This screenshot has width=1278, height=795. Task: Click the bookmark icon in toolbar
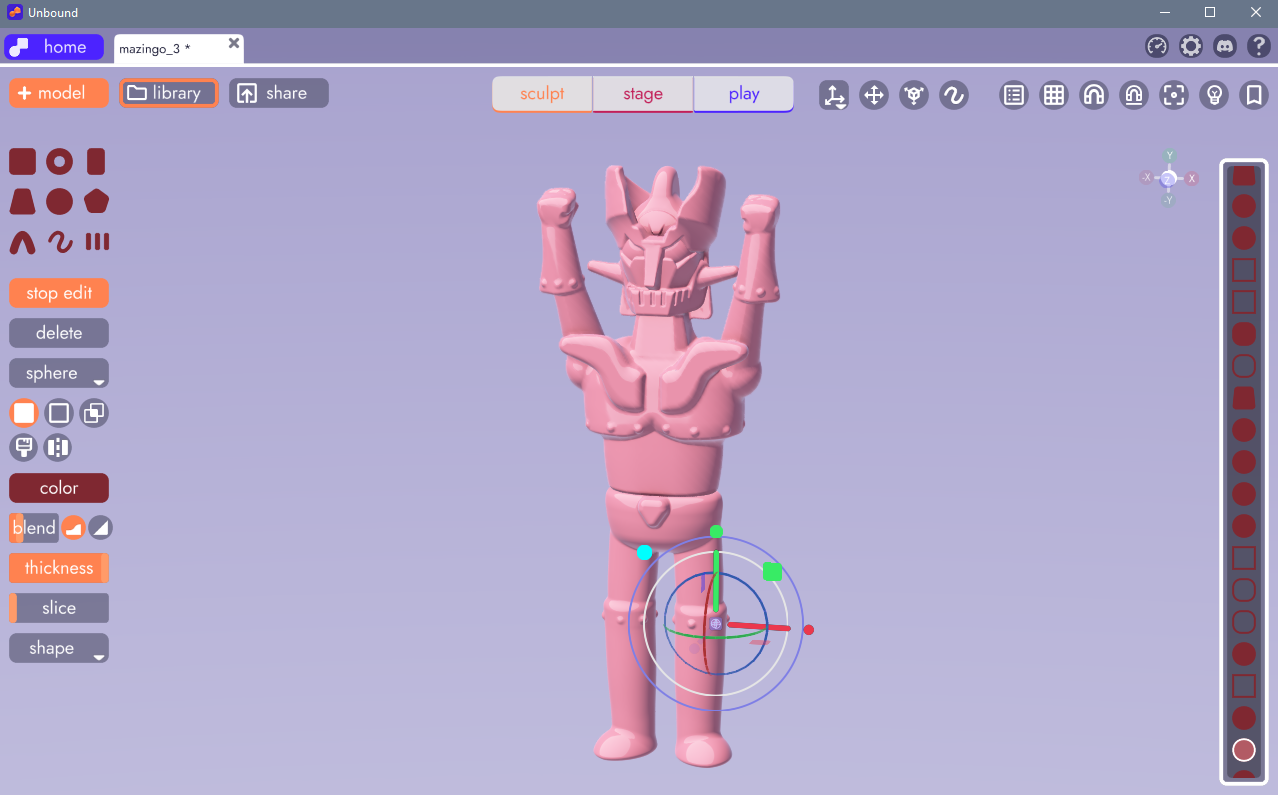[x=1252, y=95]
